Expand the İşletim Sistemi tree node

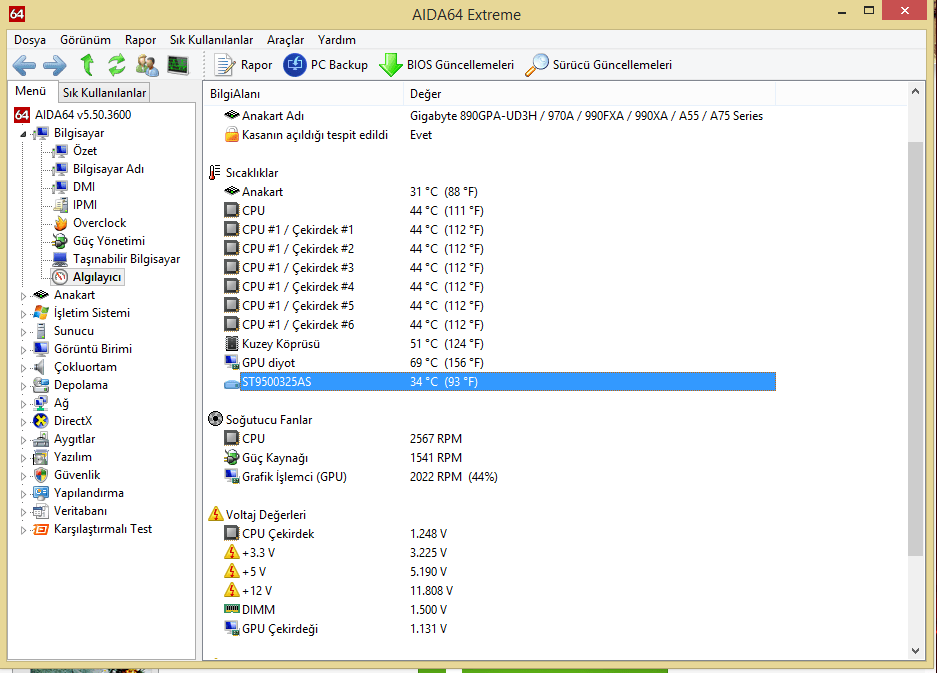pyautogui.click(x=23, y=314)
